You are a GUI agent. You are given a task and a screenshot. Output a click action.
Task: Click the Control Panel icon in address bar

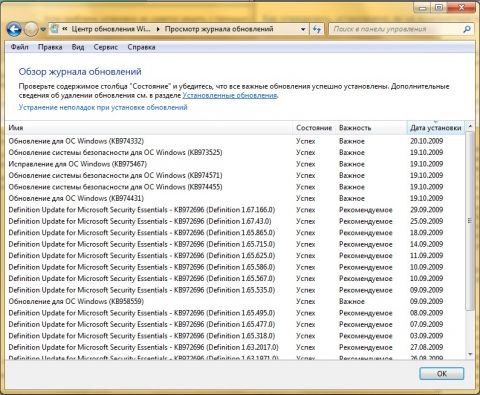click(55, 29)
